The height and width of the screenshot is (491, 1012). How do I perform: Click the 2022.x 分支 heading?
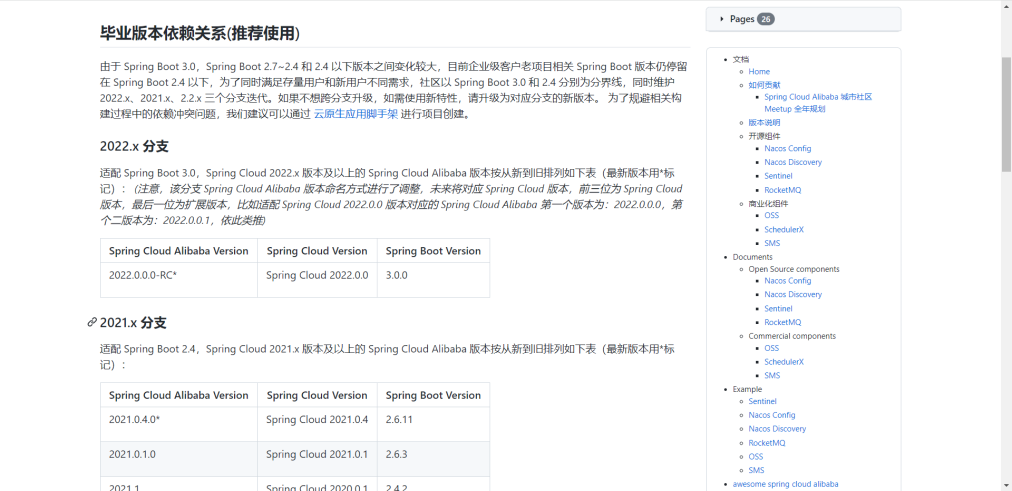(134, 146)
